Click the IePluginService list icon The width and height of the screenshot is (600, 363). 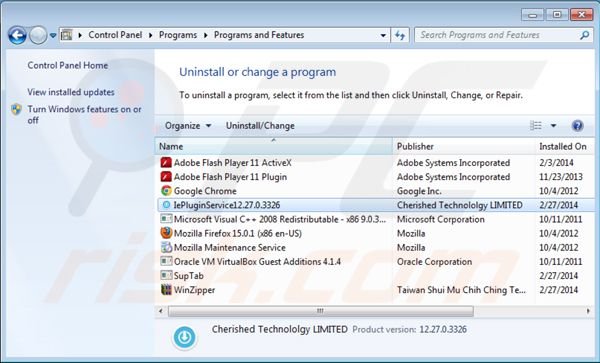pos(166,205)
